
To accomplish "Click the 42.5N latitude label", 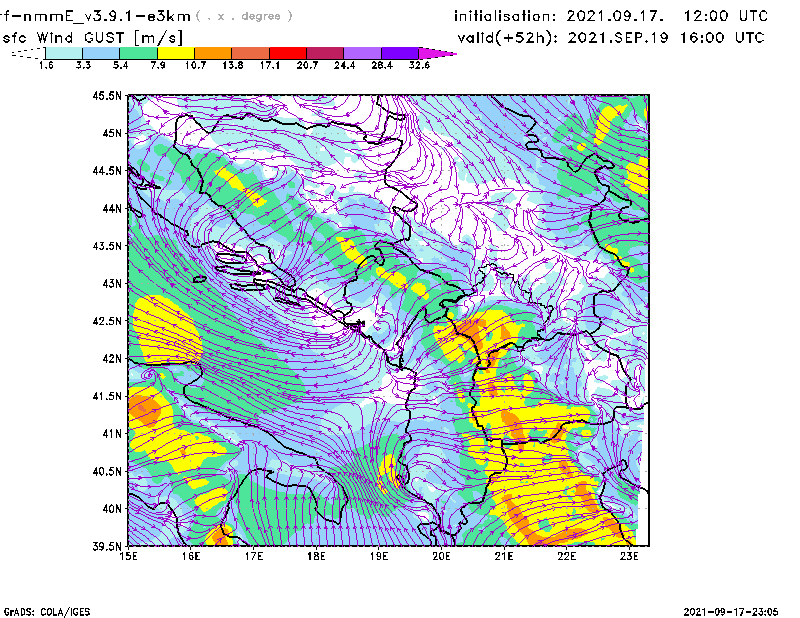I will click(x=107, y=321).
